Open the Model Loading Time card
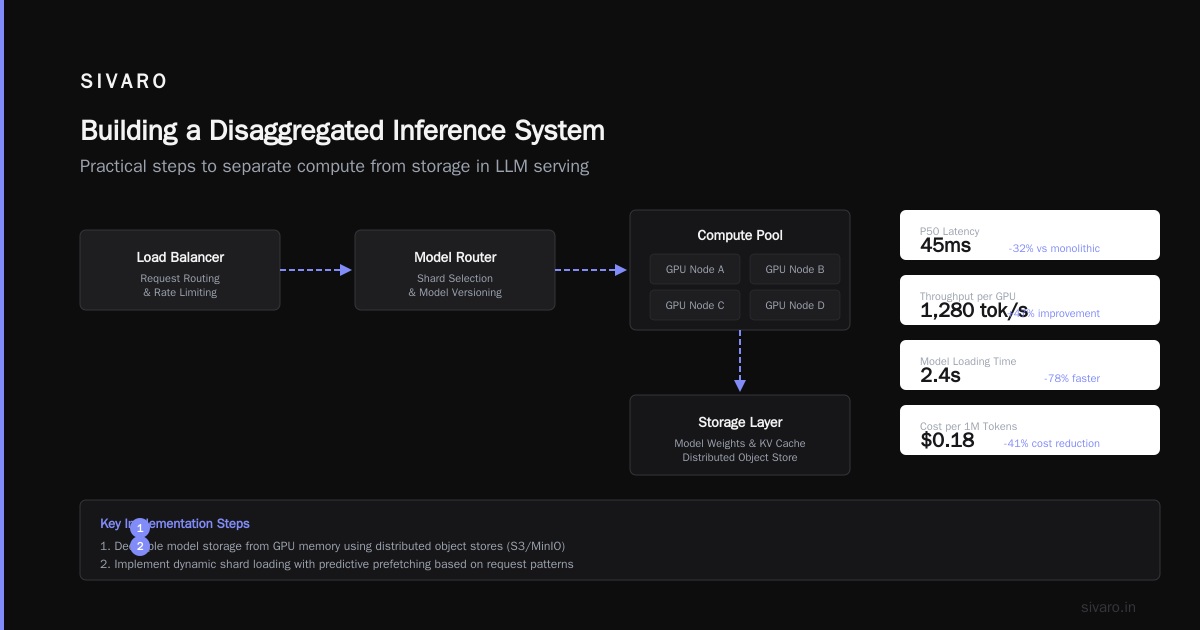The height and width of the screenshot is (630, 1200). (1030, 365)
